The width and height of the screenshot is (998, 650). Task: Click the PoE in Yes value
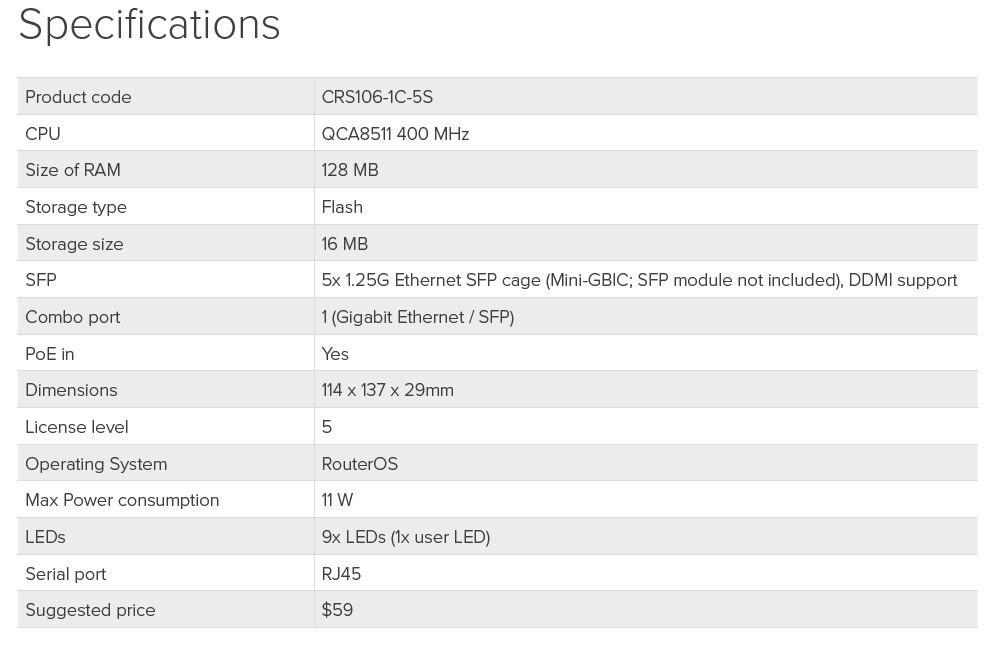tap(335, 354)
